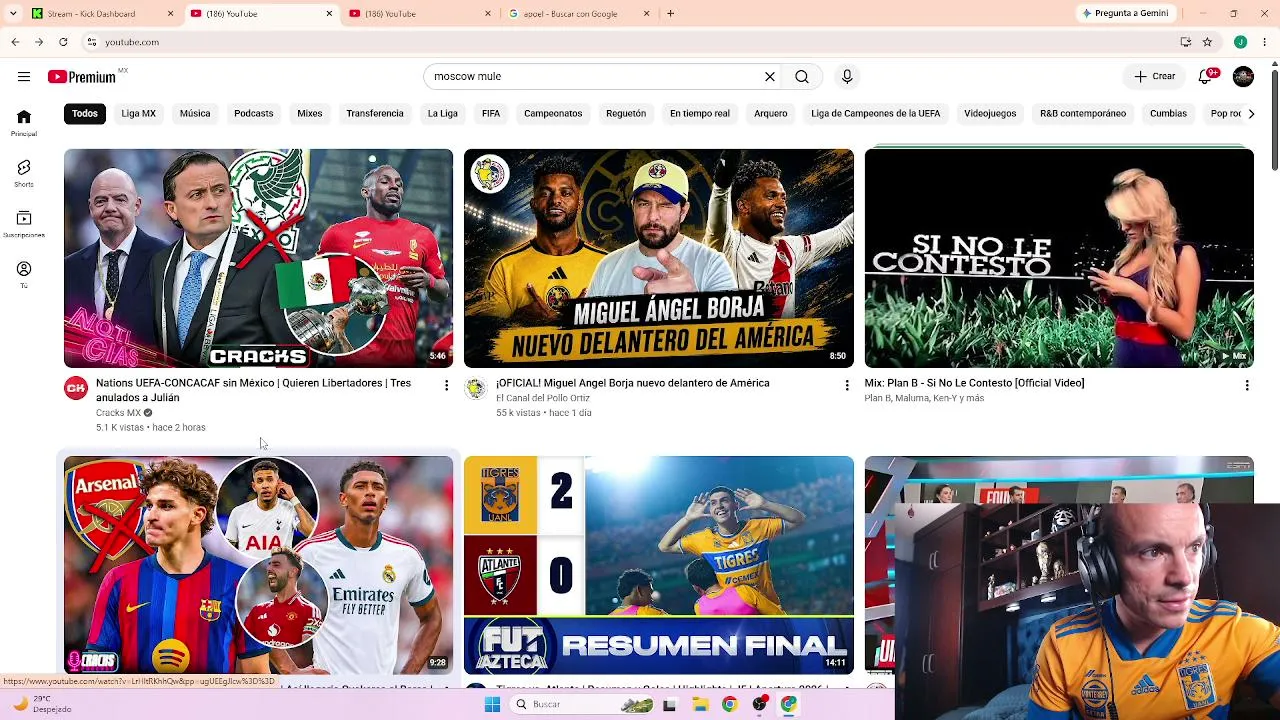1280x720 pixels.
Task: Play the Arsenal transfer news video thumbnail
Action: tap(258, 565)
